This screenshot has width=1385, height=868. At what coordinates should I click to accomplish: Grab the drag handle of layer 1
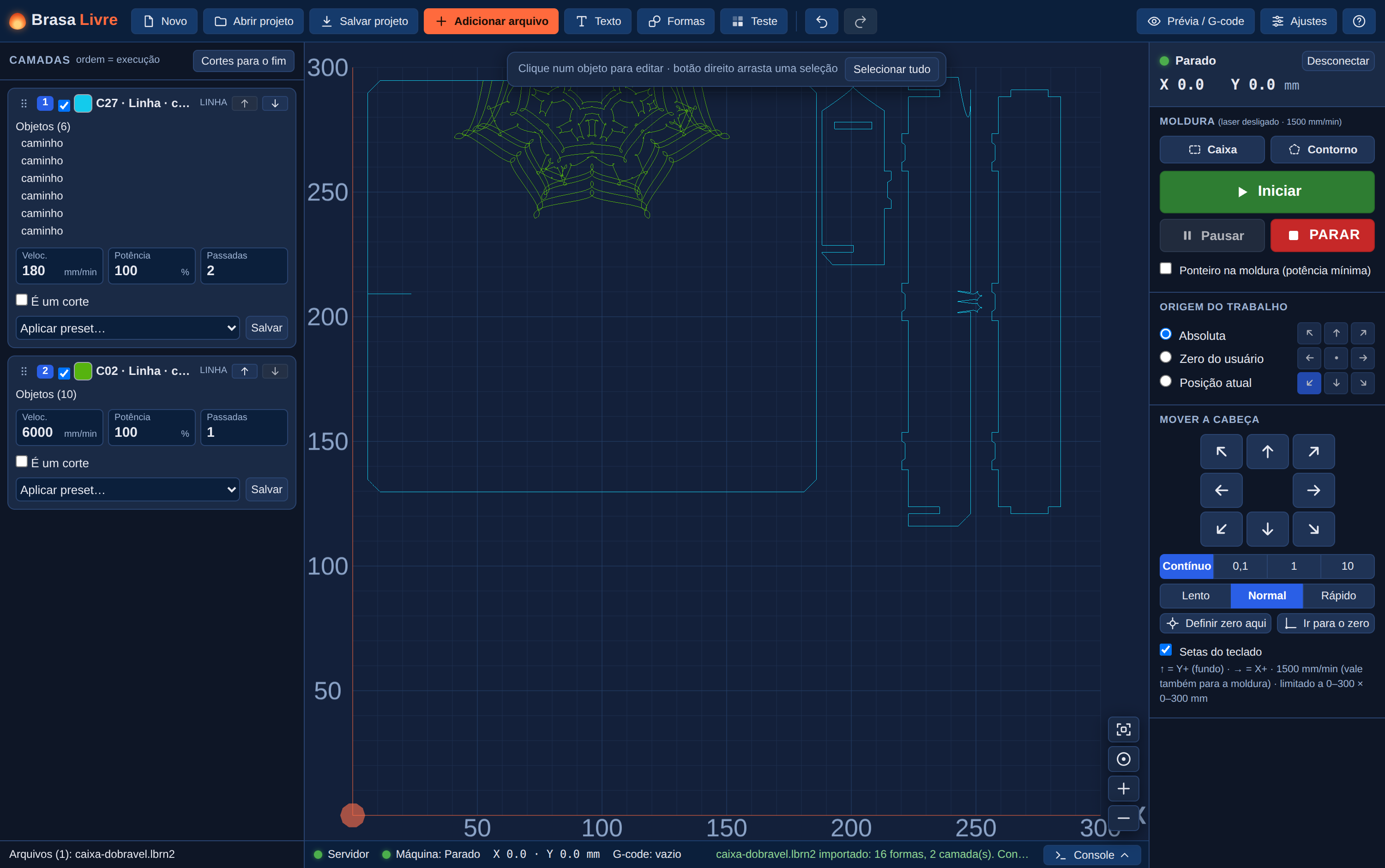(24, 103)
